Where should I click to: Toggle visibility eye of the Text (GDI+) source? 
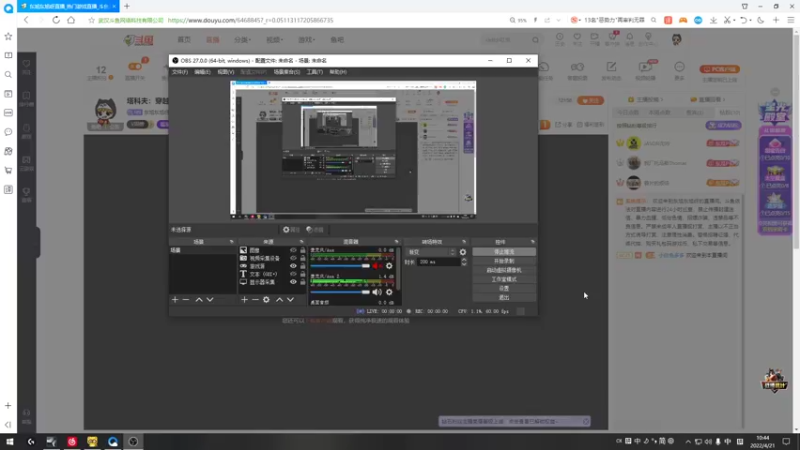tap(293, 274)
